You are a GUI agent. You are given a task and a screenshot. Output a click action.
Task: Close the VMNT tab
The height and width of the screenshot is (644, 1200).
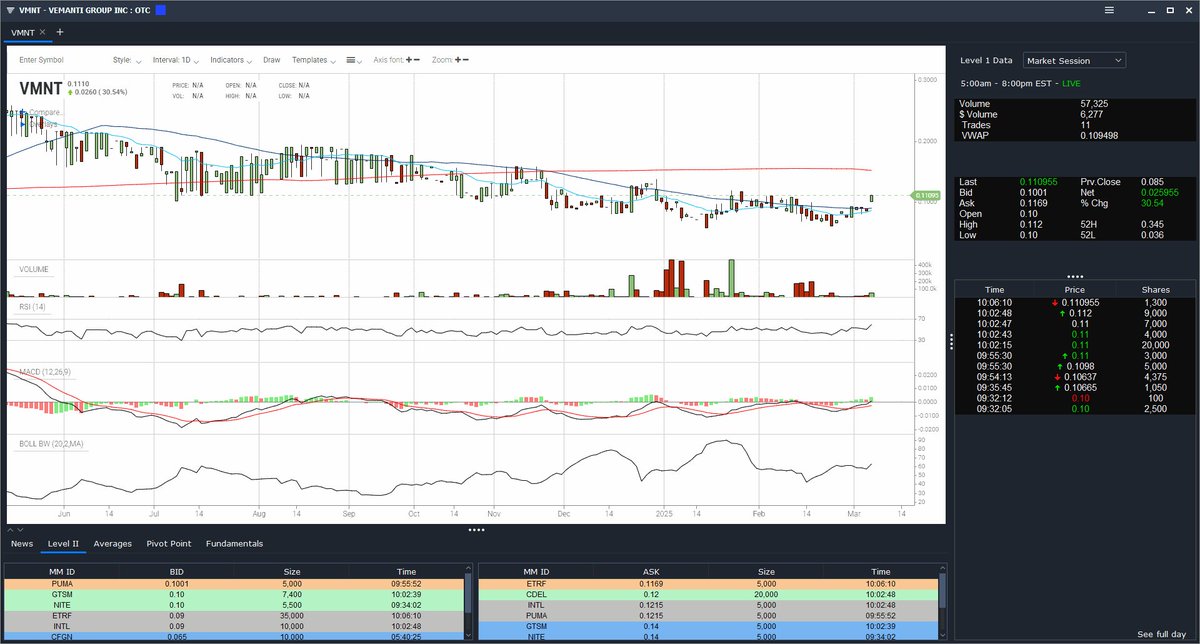coord(42,32)
